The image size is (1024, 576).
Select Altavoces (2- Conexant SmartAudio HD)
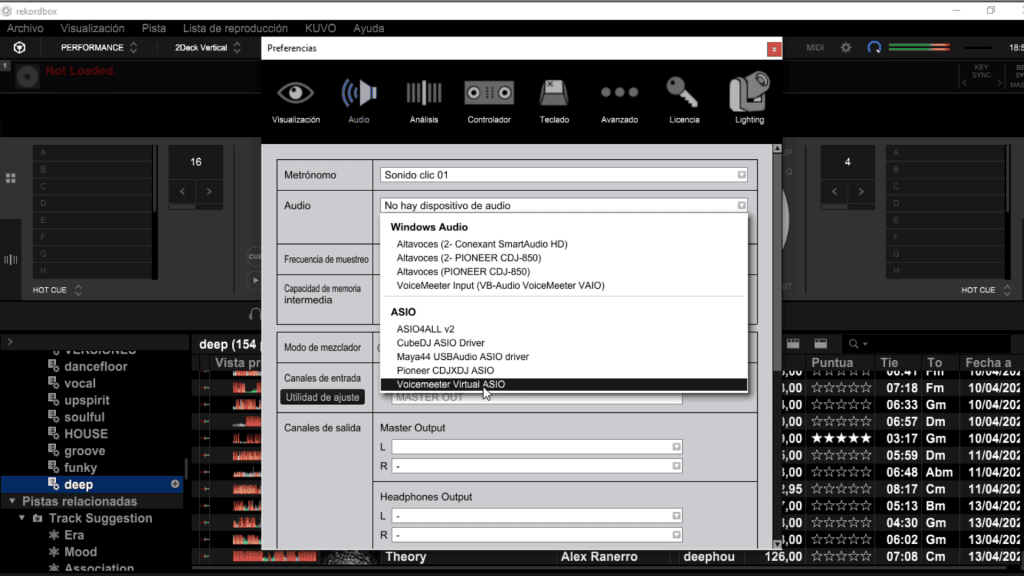click(482, 244)
